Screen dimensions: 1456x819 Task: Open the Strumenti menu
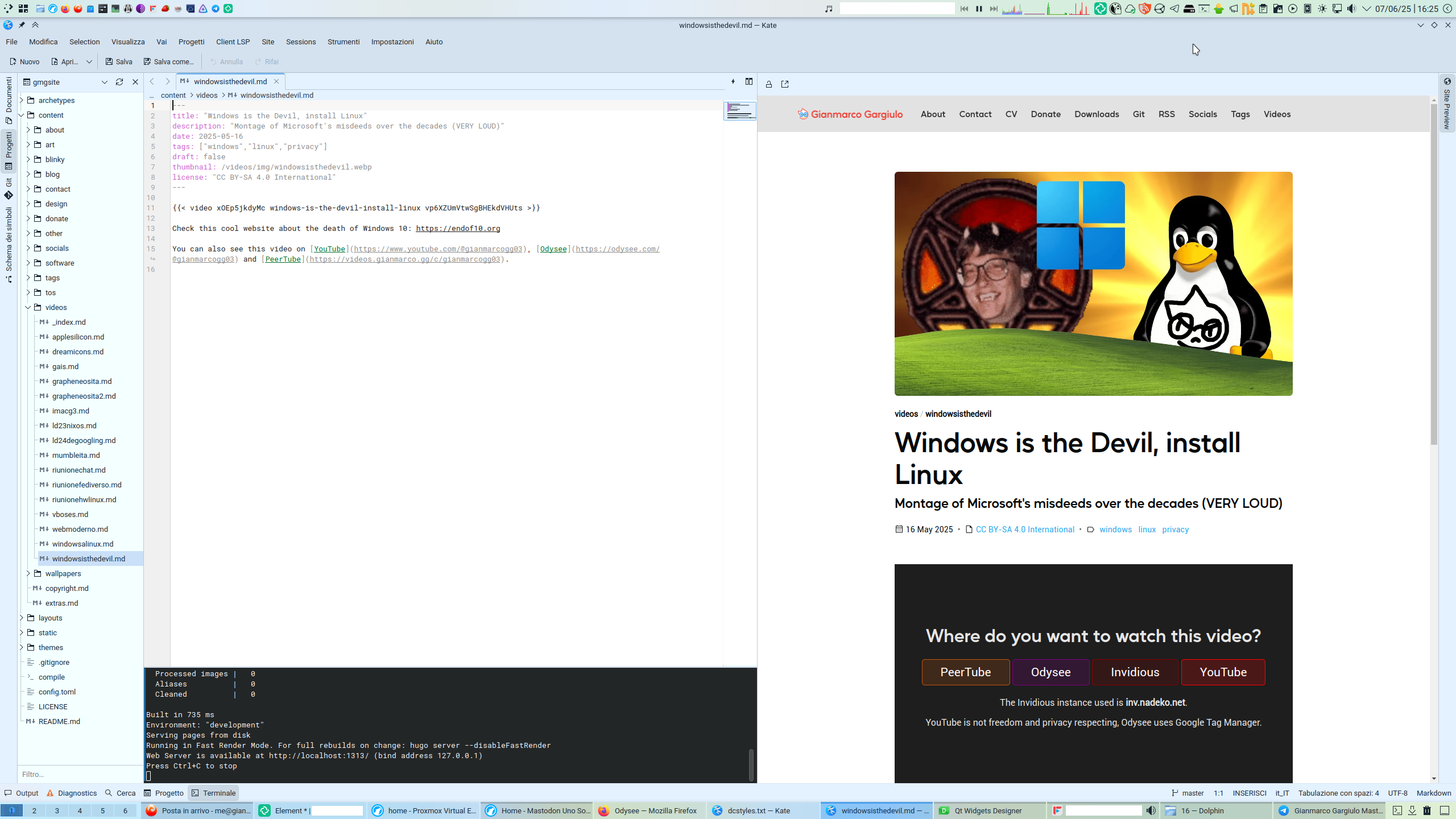[343, 42]
